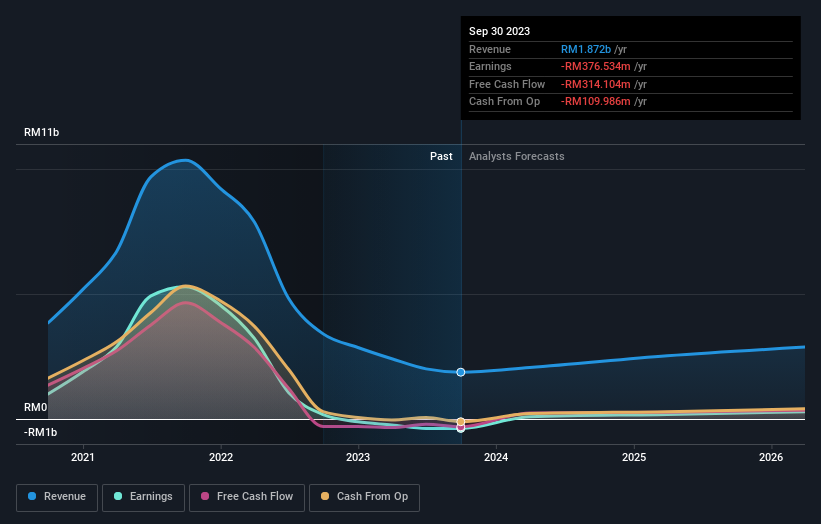Click the RM1.872b revenue value
This screenshot has width=821, height=524.
(x=586, y=49)
